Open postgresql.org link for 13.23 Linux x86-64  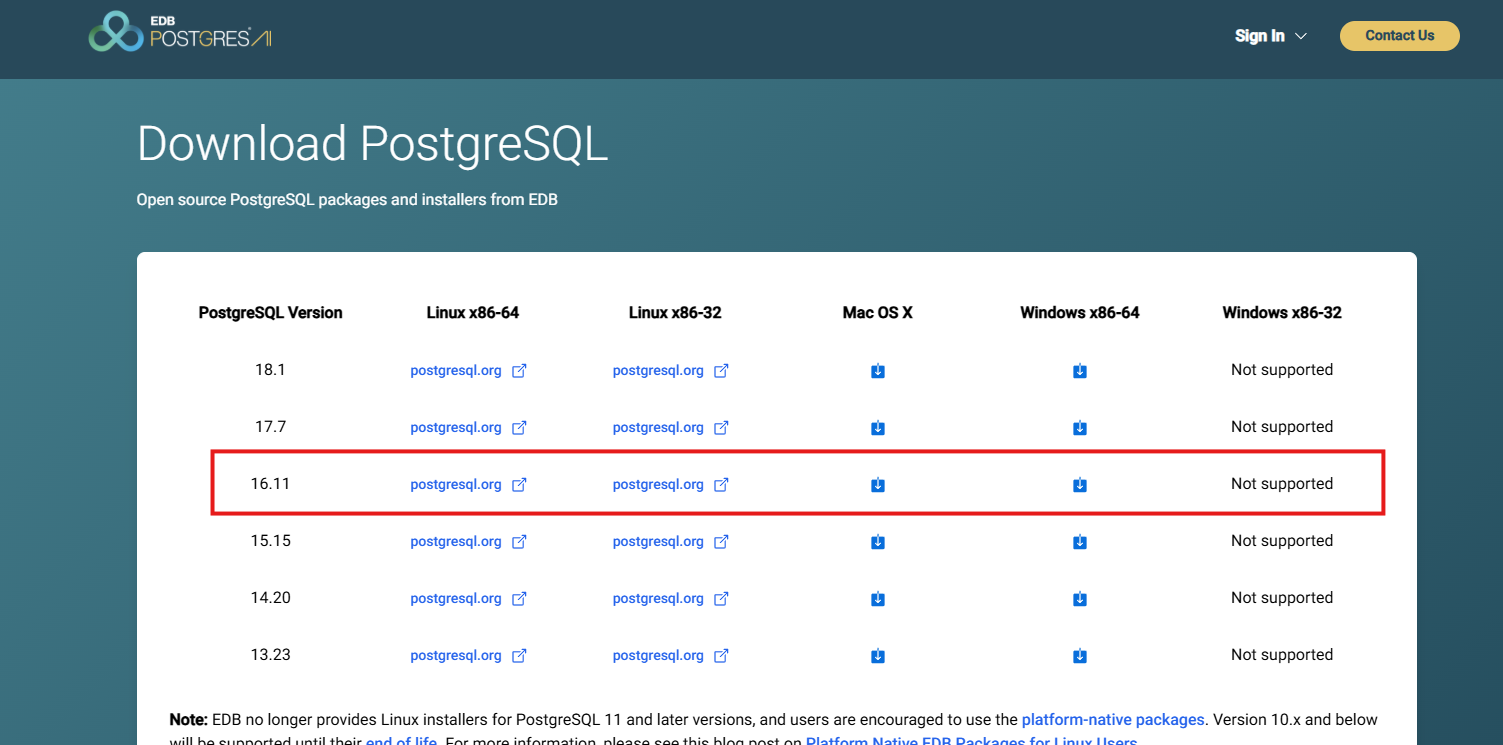tap(468, 656)
